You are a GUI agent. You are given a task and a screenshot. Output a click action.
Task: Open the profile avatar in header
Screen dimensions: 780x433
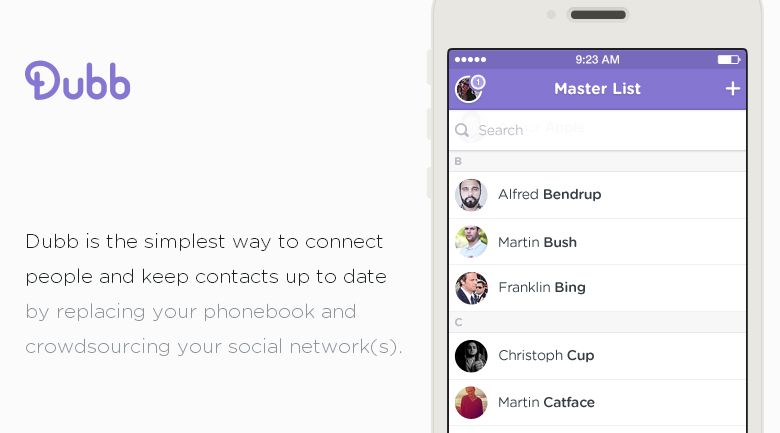[x=467, y=90]
